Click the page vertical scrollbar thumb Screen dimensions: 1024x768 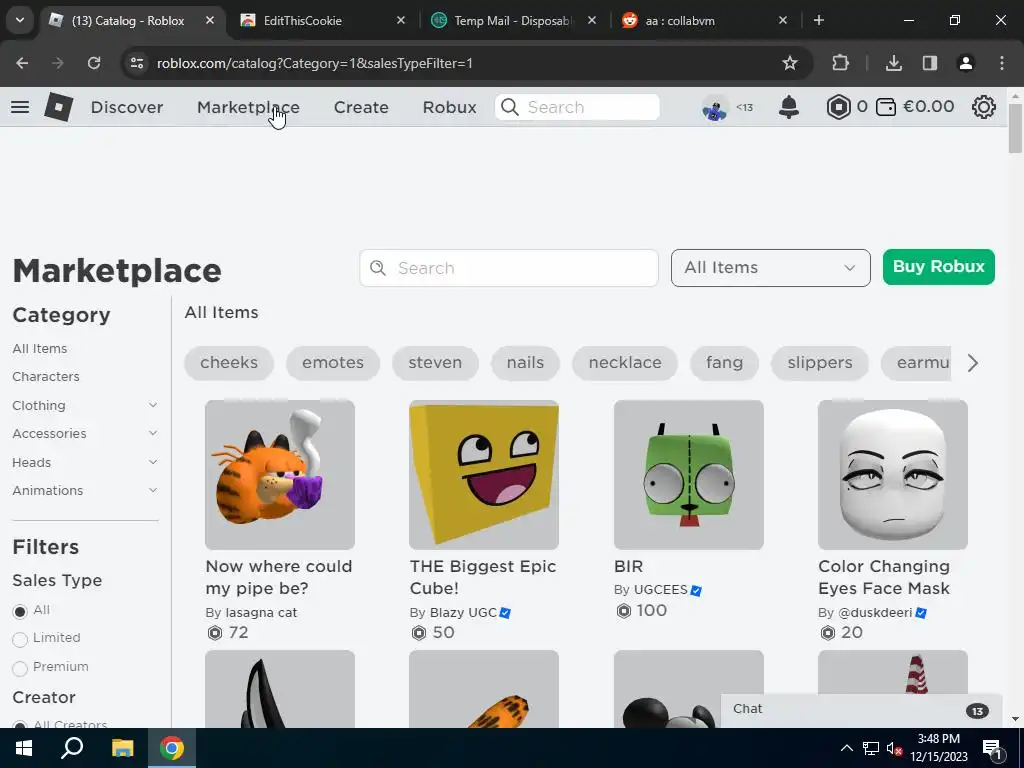point(1015,129)
